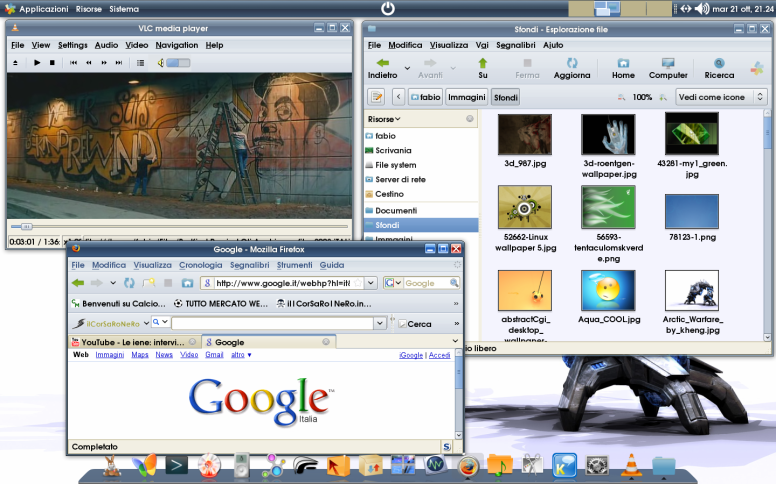Screen dimensions: 776x484
Task: Click Firefox home icon
Action: click(187, 283)
